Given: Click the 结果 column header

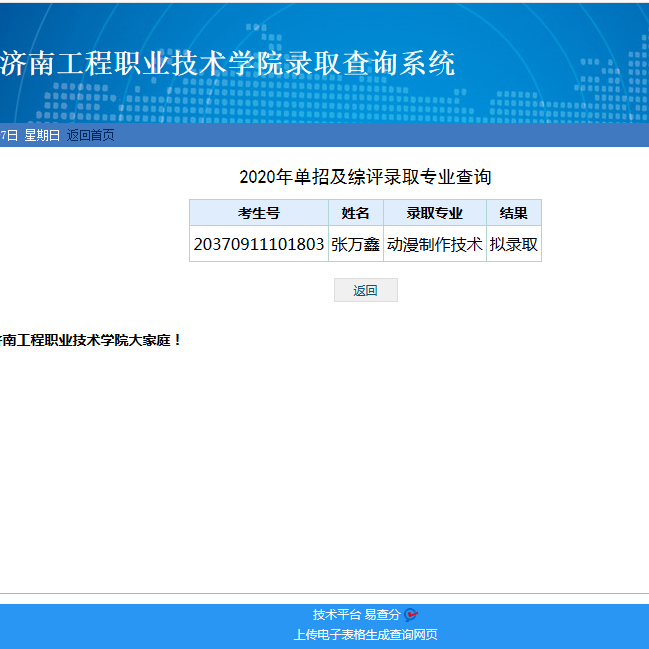Looking at the screenshot, I should click(x=514, y=213).
